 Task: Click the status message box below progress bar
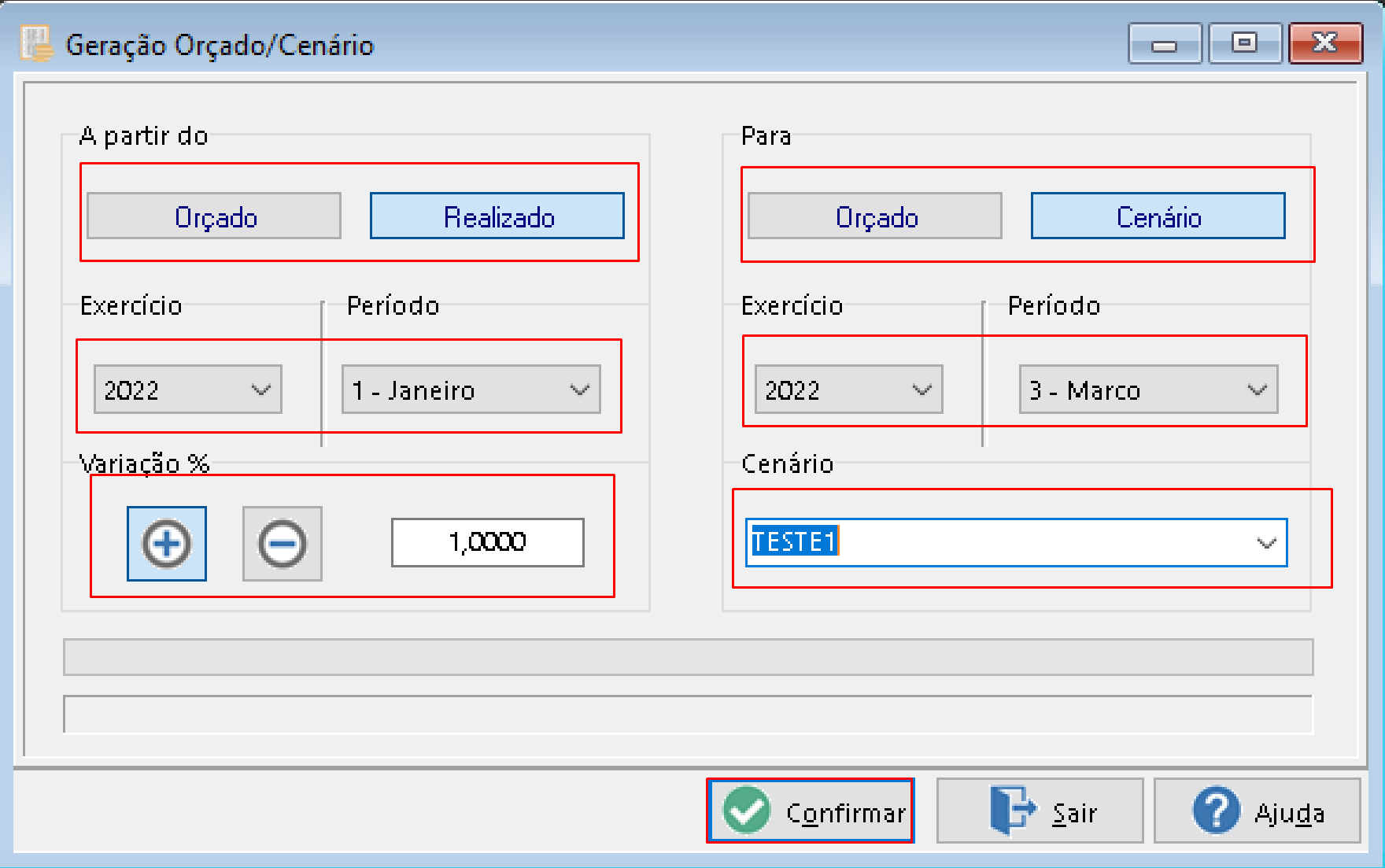(689, 715)
